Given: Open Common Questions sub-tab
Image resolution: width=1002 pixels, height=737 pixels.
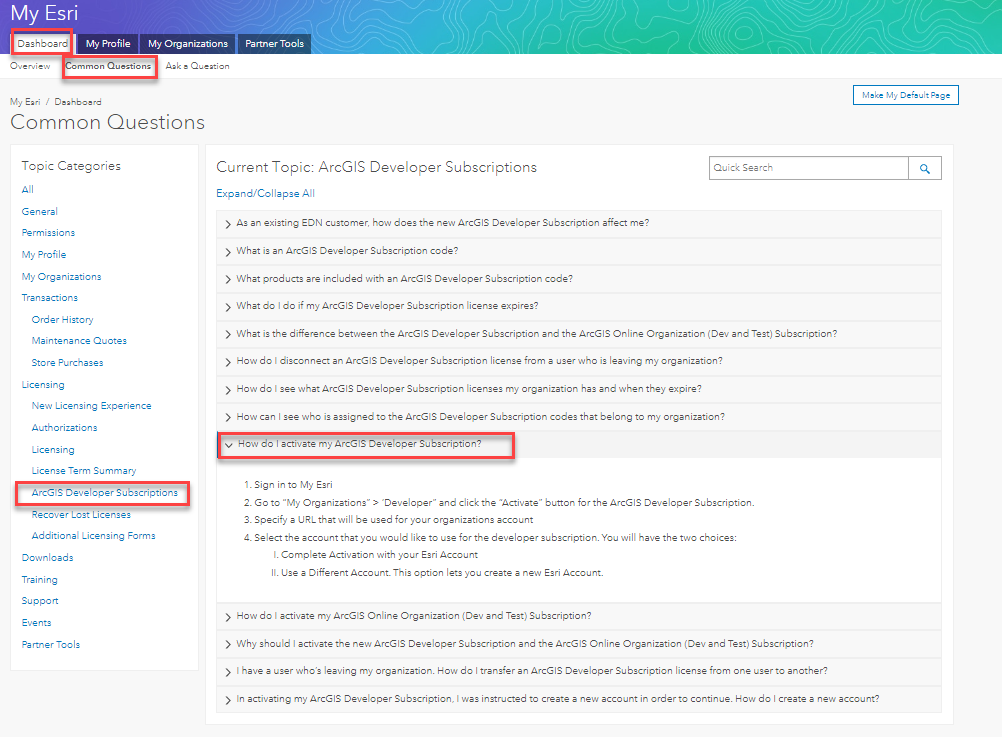Looking at the screenshot, I should [108, 66].
